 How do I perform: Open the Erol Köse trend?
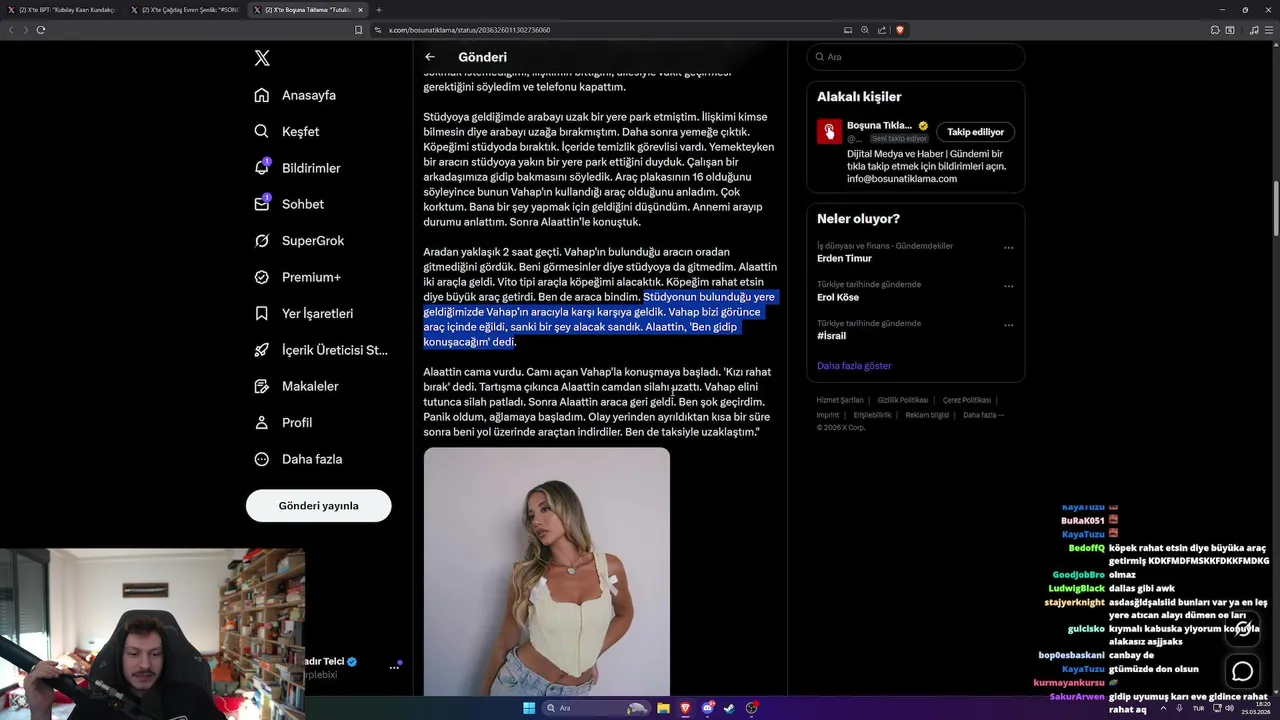[x=838, y=297]
